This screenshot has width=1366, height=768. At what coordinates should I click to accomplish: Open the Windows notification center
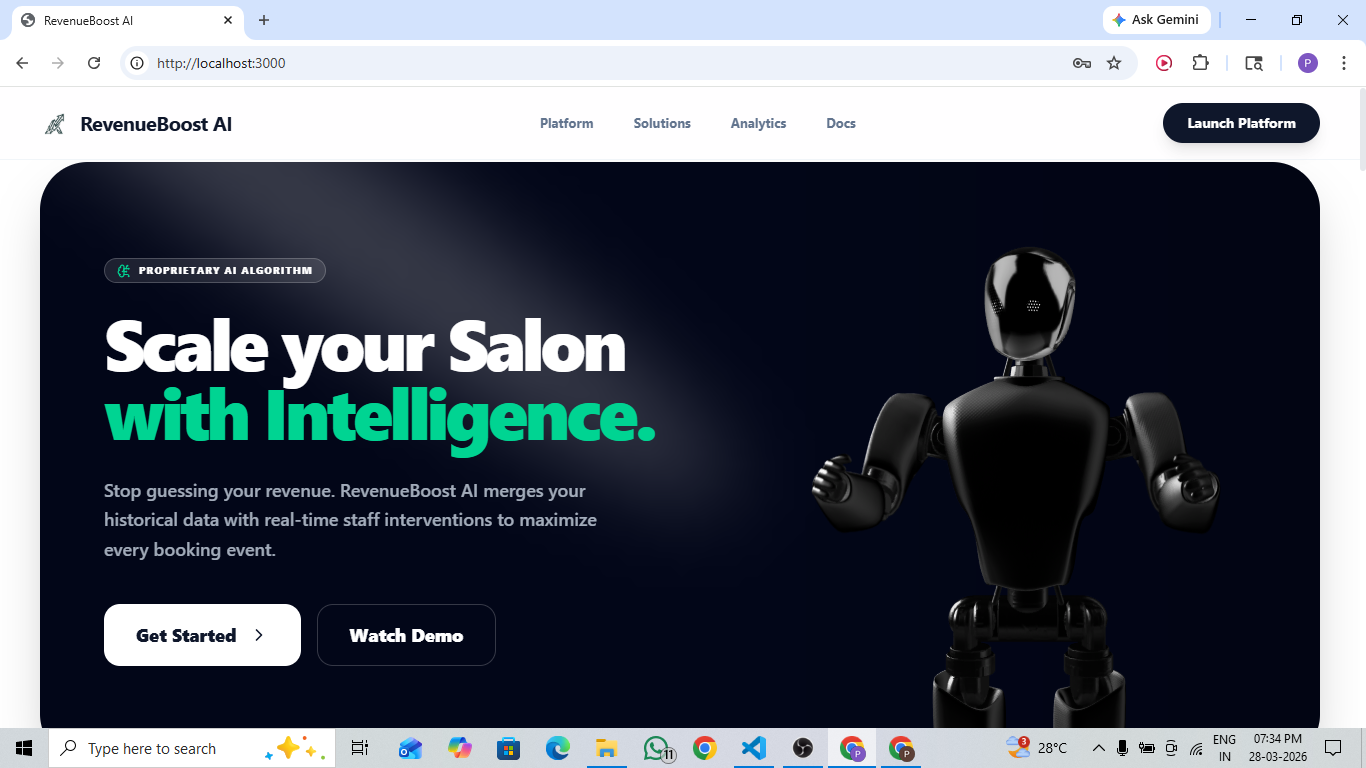coord(1333,748)
